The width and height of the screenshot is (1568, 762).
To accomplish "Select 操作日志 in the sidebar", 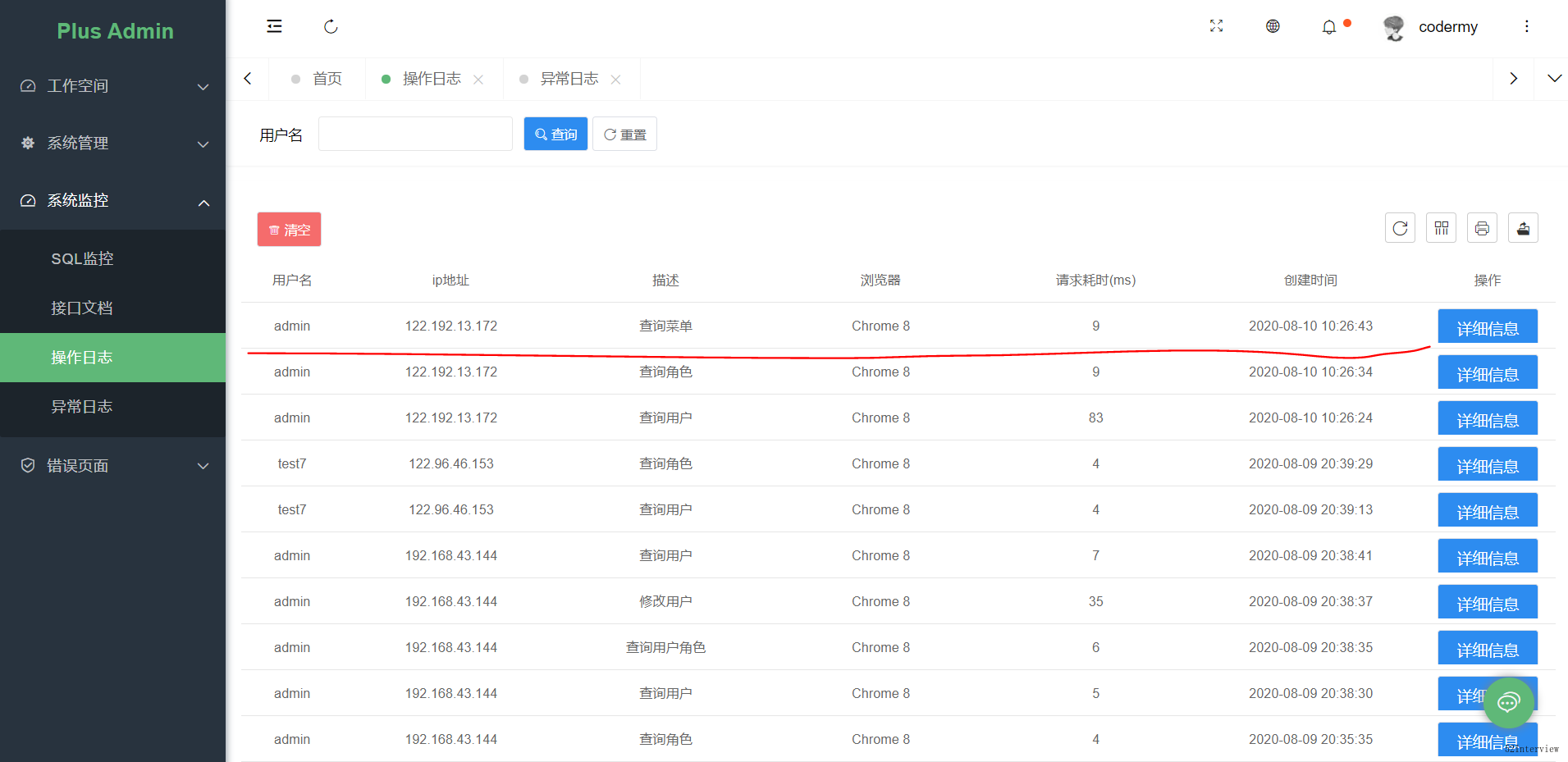I will (x=112, y=358).
